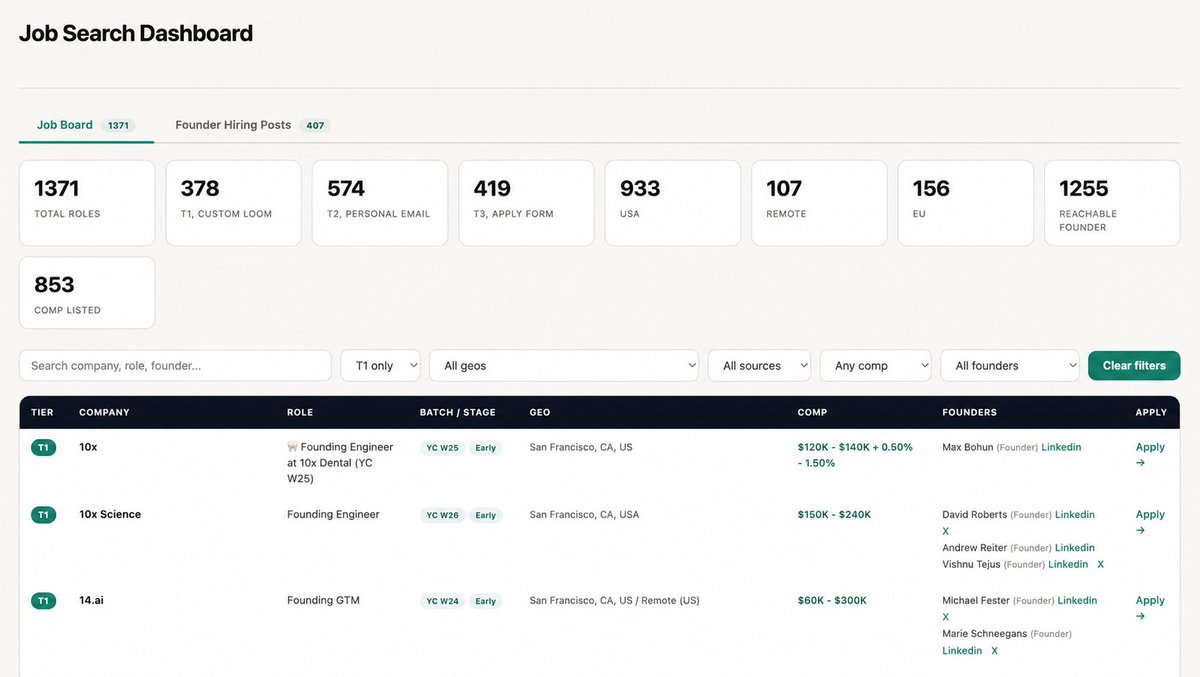Click the $60K - $300K comp value
Screen dimensions: 1200x677
[832, 600]
